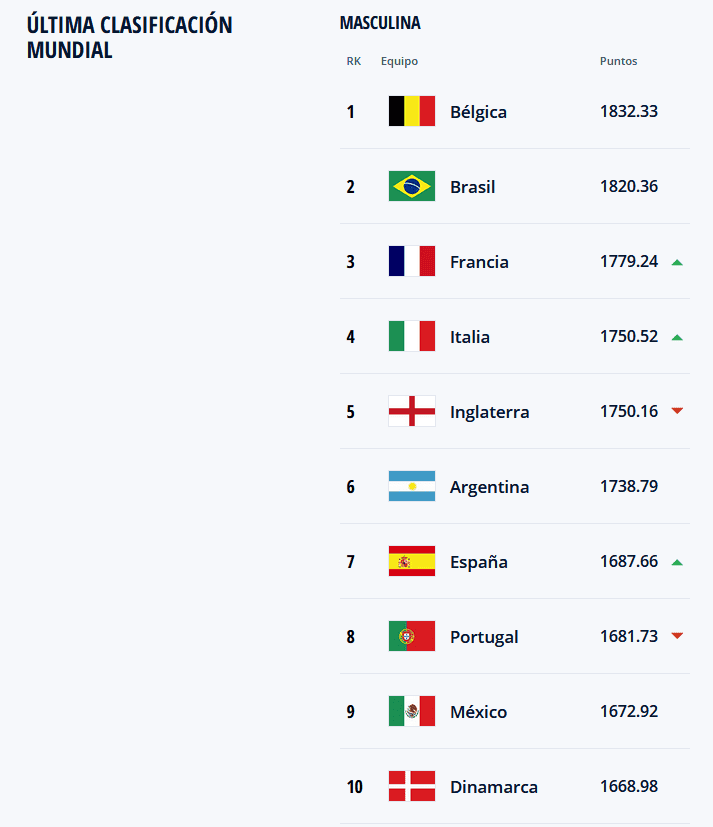Click the Mexico flag icon

coord(411,711)
